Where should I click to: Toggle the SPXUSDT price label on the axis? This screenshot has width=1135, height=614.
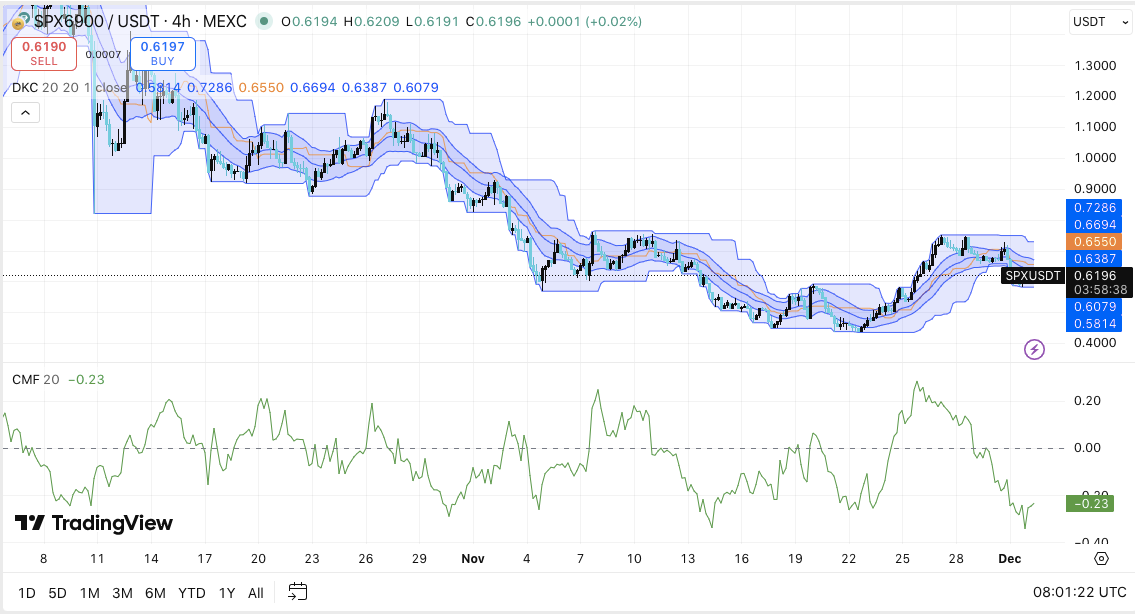click(1034, 275)
